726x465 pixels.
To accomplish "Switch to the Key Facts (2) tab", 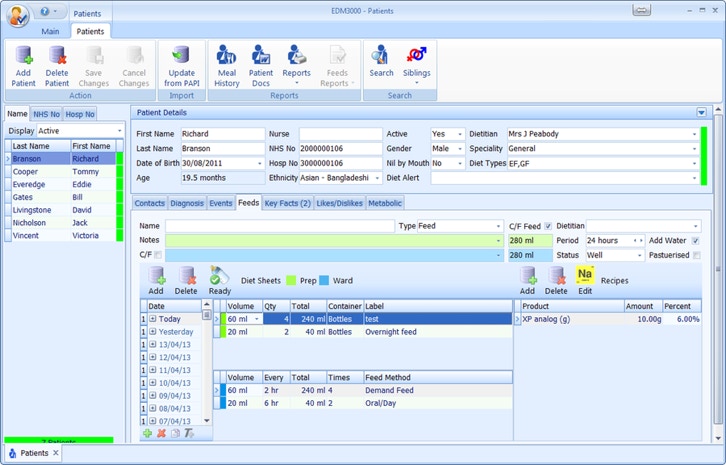I will 287,203.
